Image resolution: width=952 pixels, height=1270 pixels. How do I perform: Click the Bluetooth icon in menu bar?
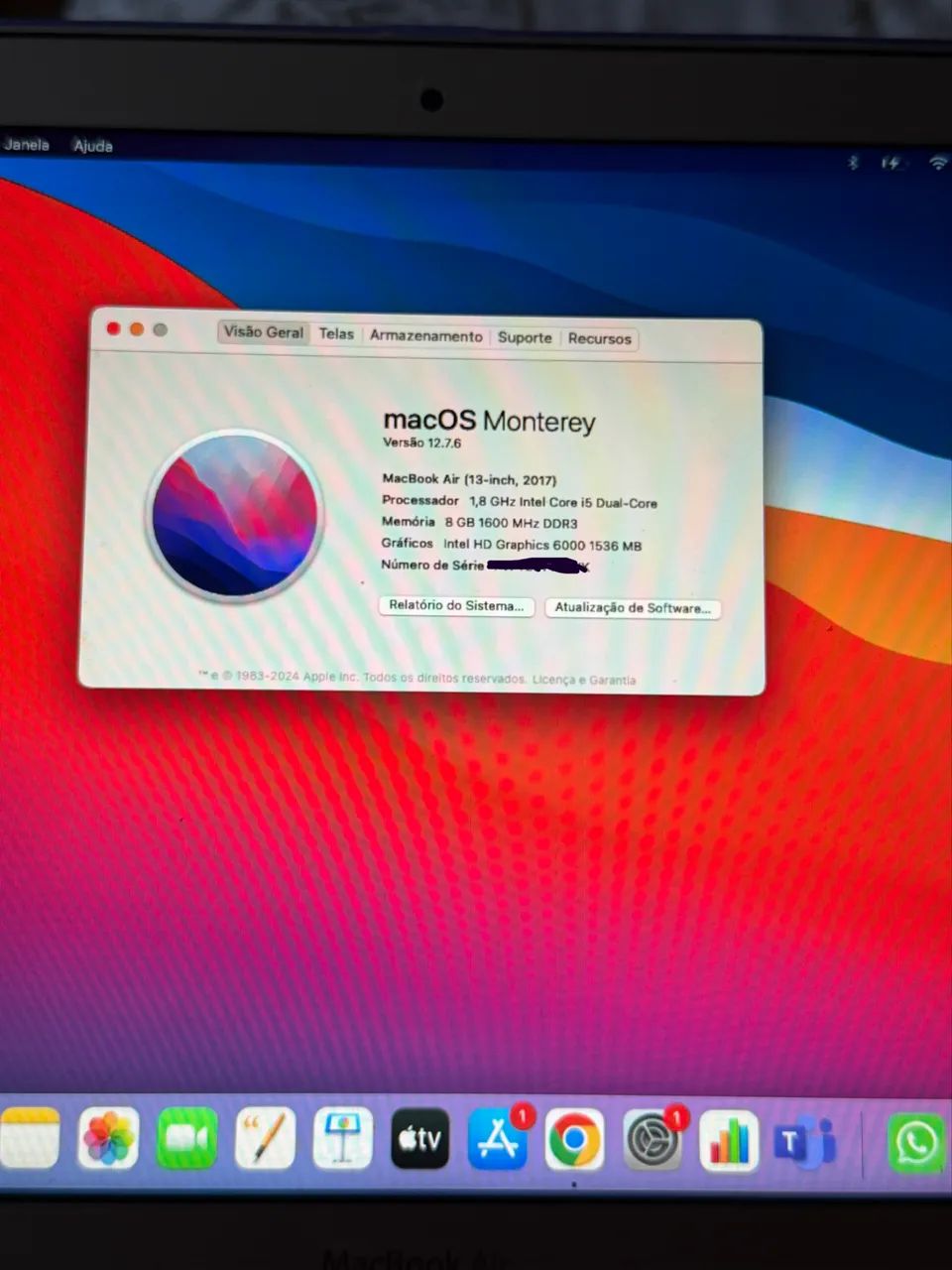coord(853,163)
